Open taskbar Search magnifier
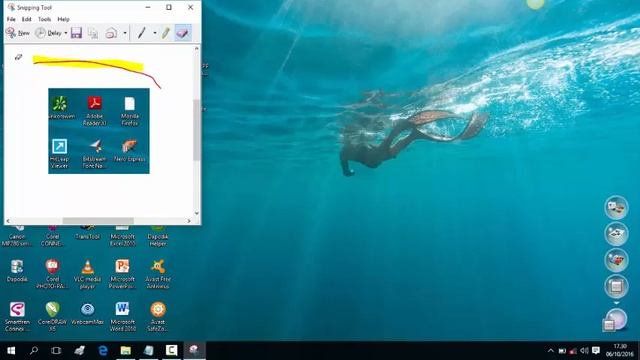This screenshot has height=360, width=640. click(x=34, y=351)
